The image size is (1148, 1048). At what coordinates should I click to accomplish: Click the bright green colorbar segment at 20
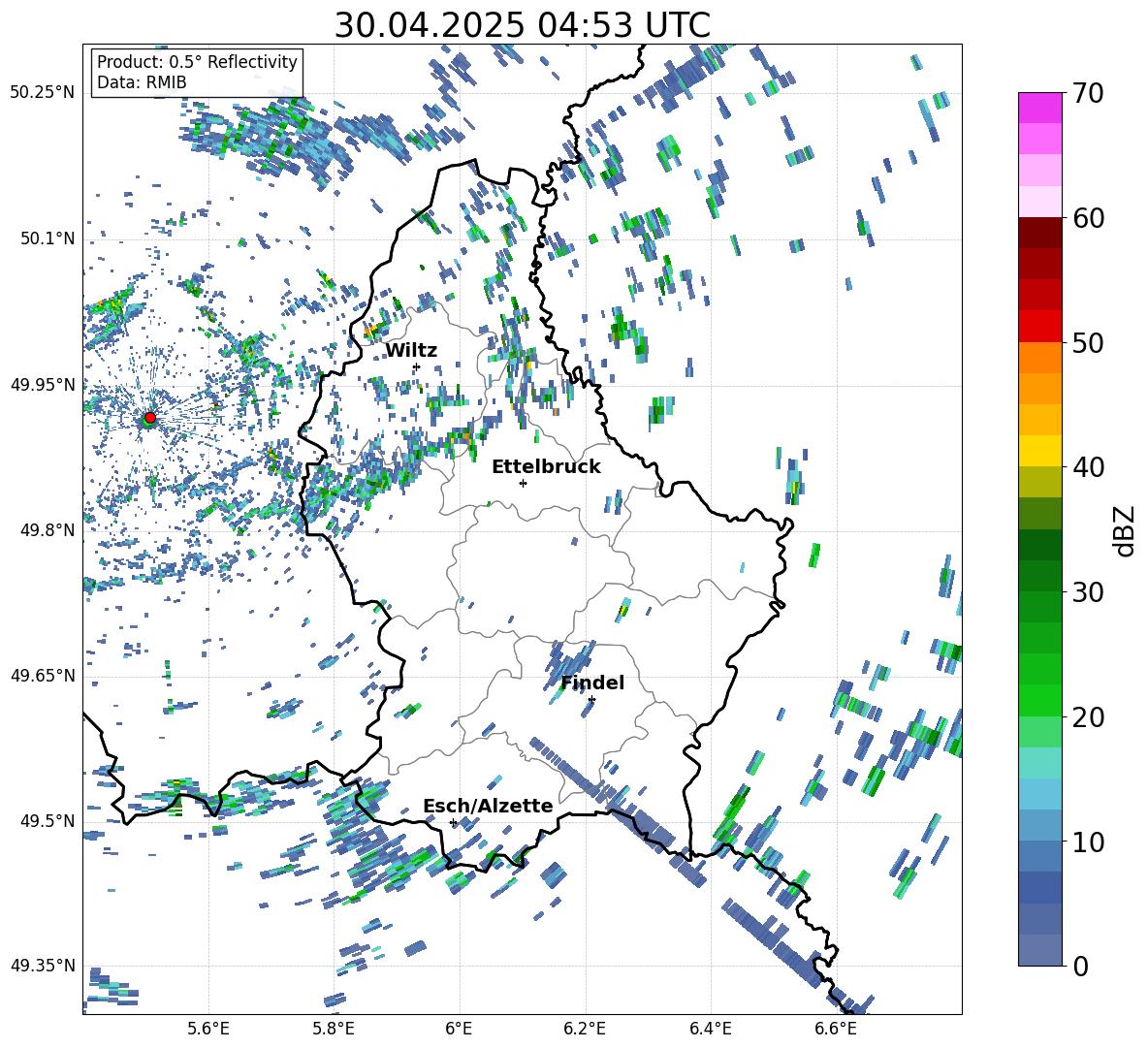1039,700
